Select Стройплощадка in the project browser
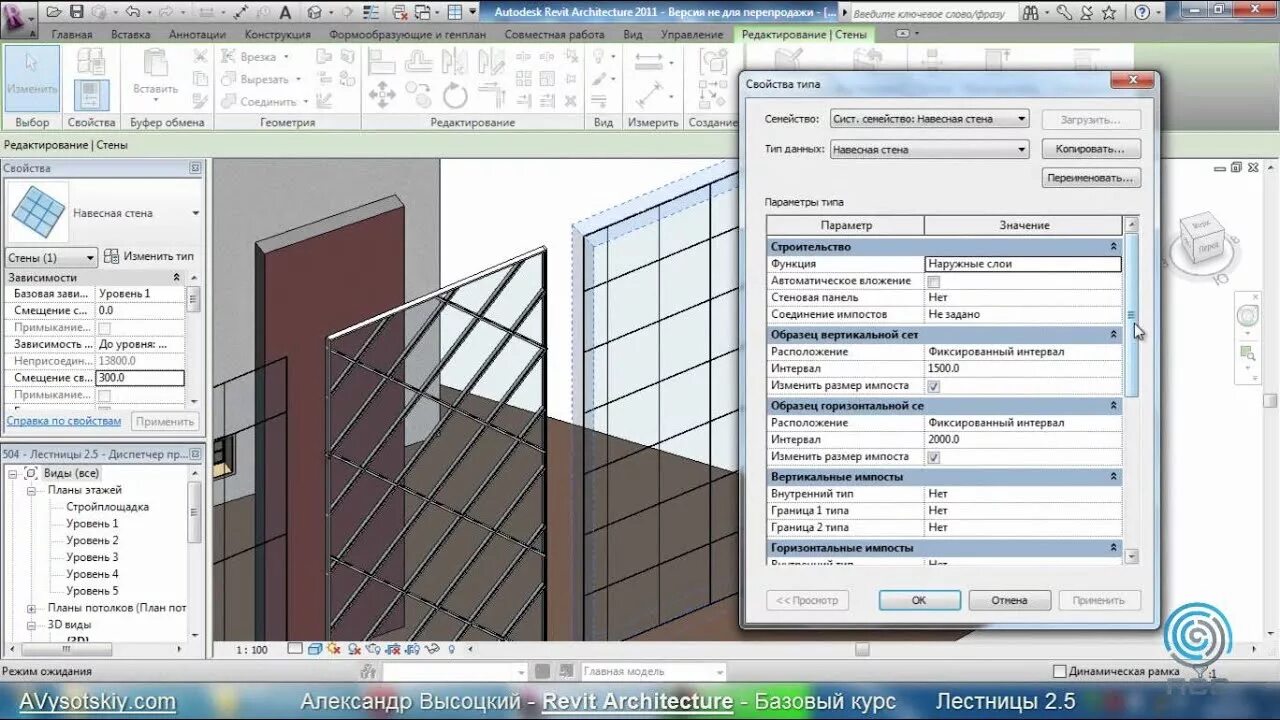Screen dimensions: 1280x720 coord(107,507)
